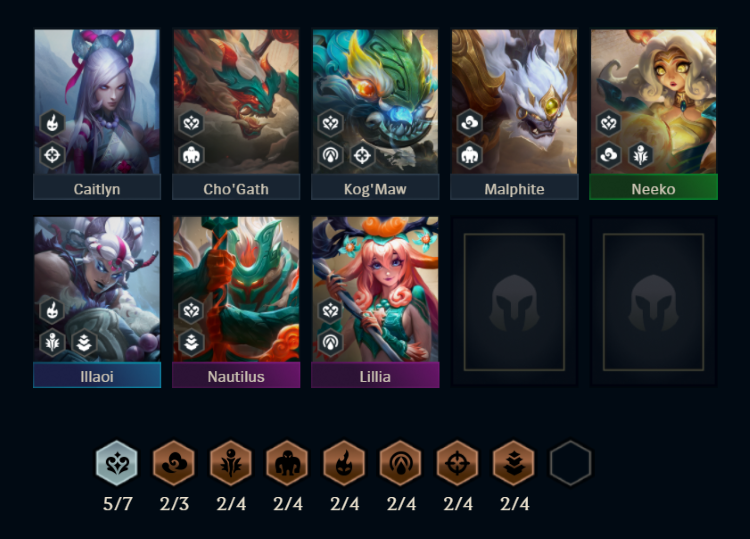Open the Lillia champion portrait
This screenshot has height=539, width=750.
(x=375, y=289)
